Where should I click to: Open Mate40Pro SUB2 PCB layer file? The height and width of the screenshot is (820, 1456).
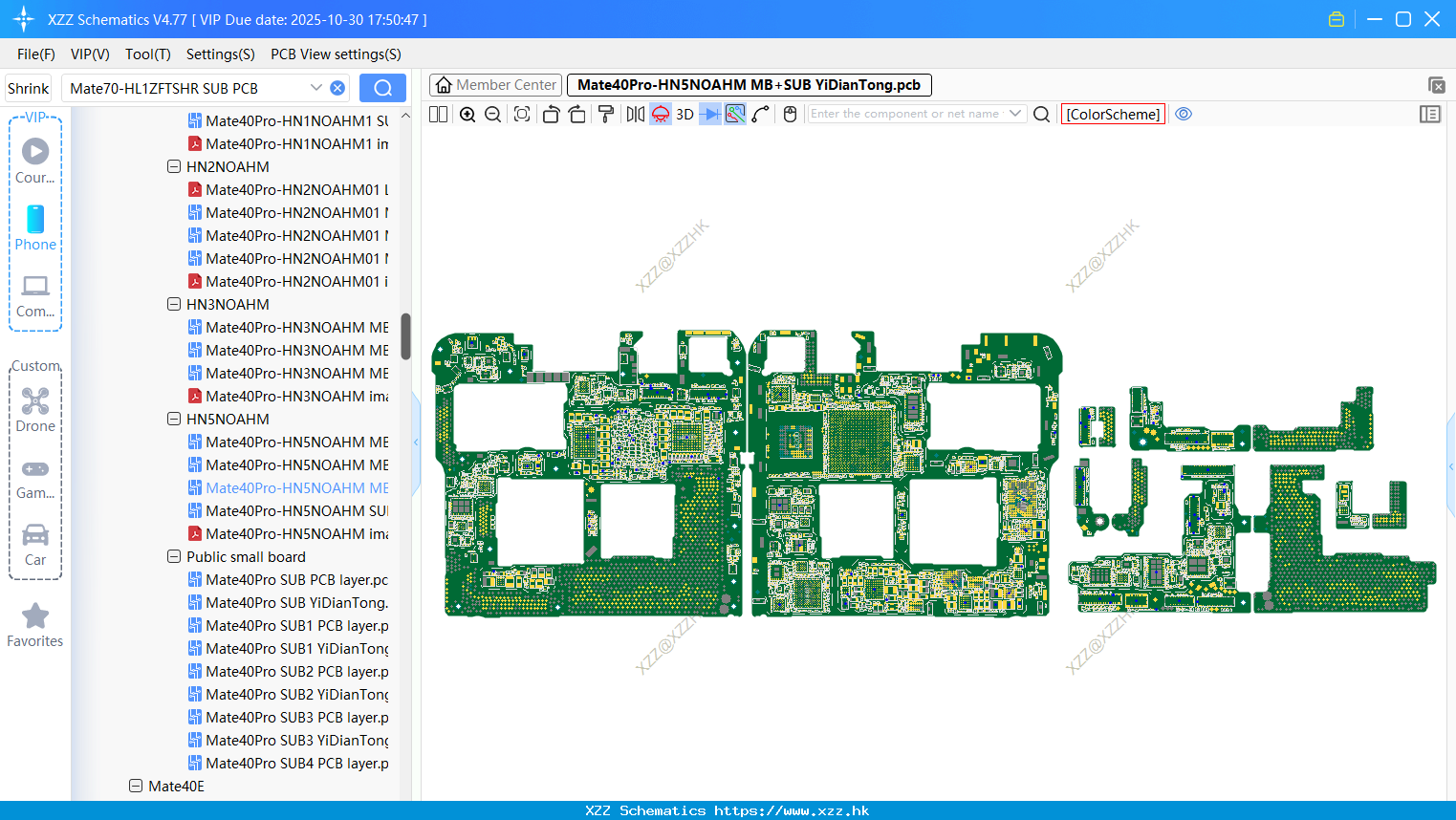[x=288, y=671]
